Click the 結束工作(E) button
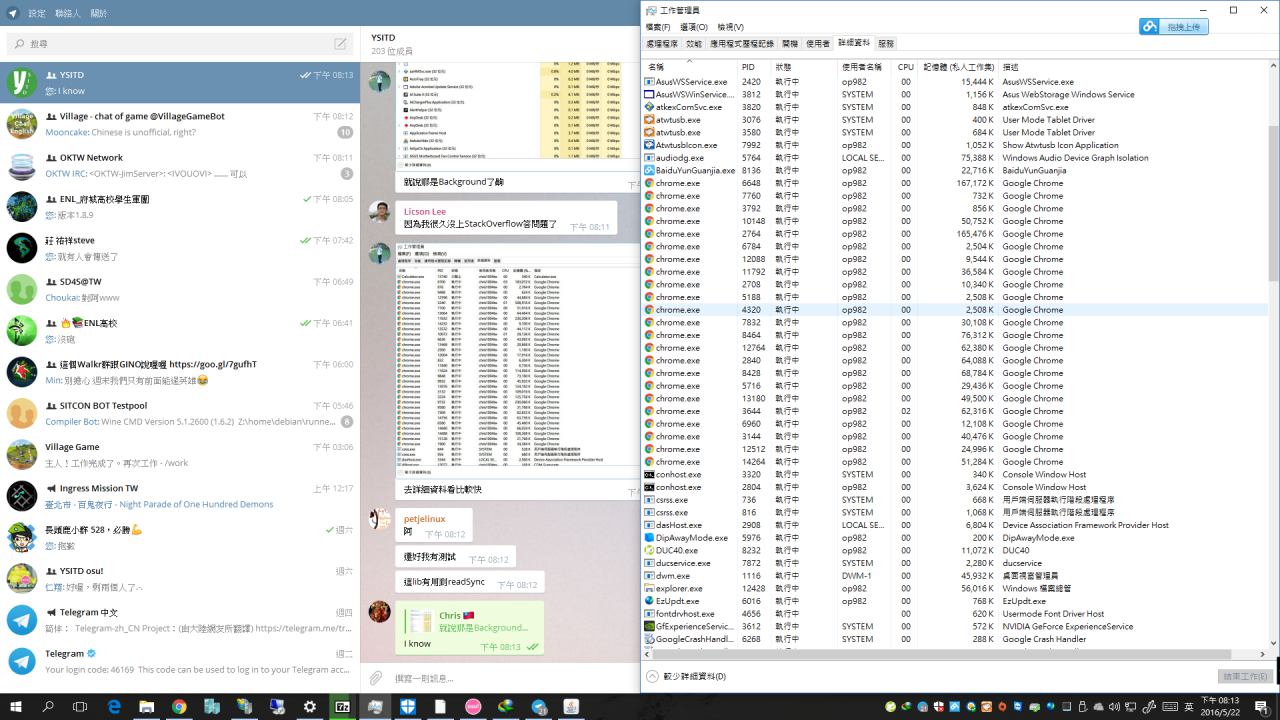This screenshot has height=720, width=1280. tap(1246, 677)
